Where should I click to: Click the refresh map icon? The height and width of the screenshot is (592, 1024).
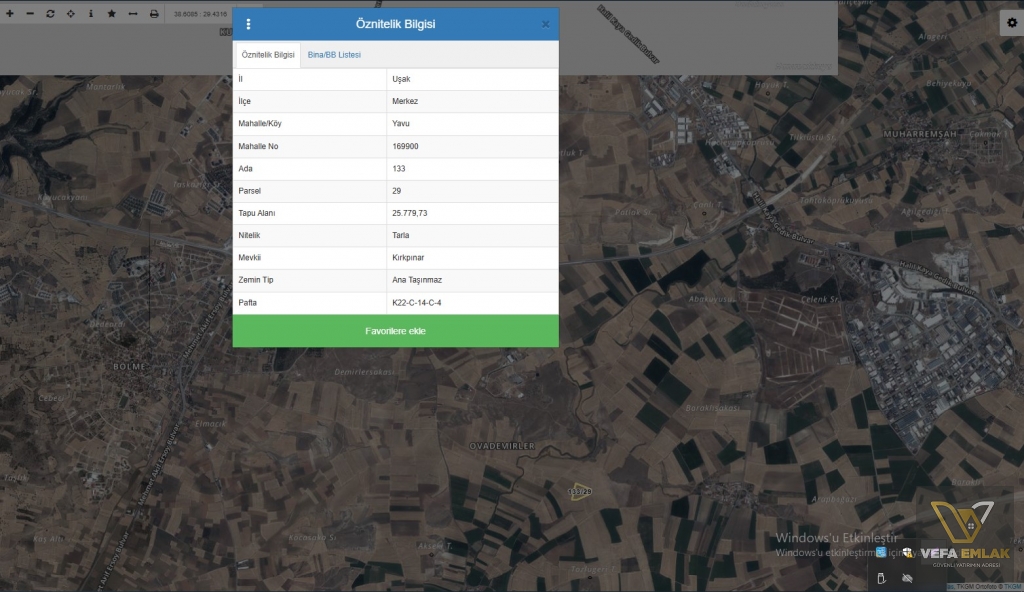(x=50, y=14)
